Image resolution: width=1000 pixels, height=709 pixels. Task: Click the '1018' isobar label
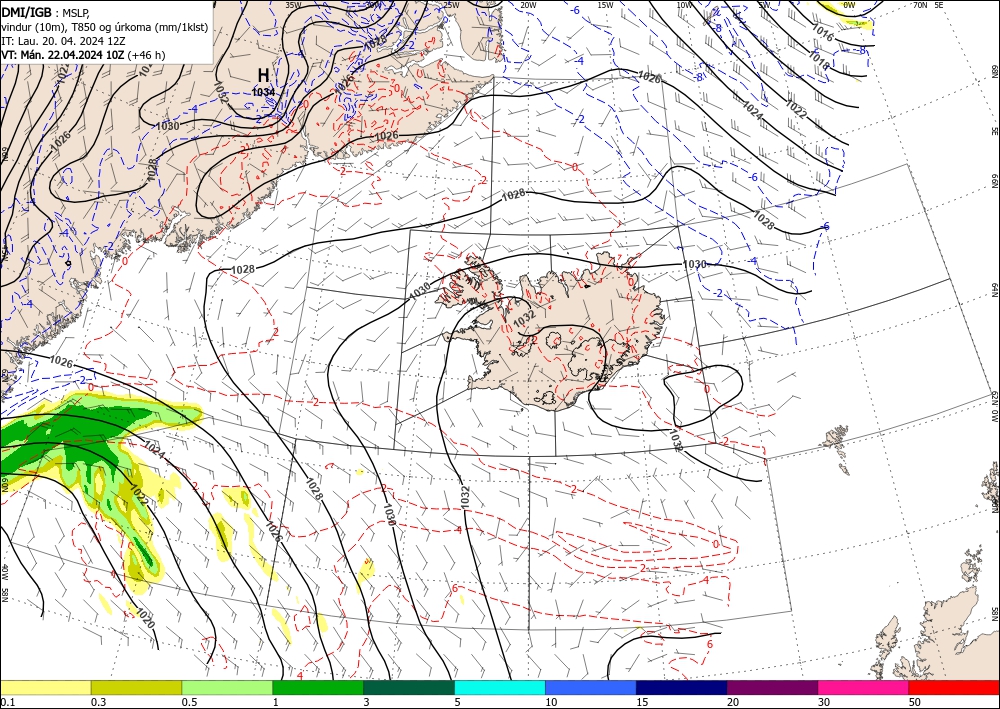coord(819,60)
